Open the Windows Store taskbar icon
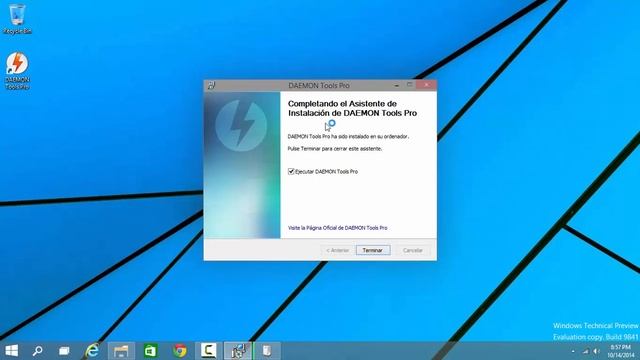 pyautogui.click(x=151, y=351)
